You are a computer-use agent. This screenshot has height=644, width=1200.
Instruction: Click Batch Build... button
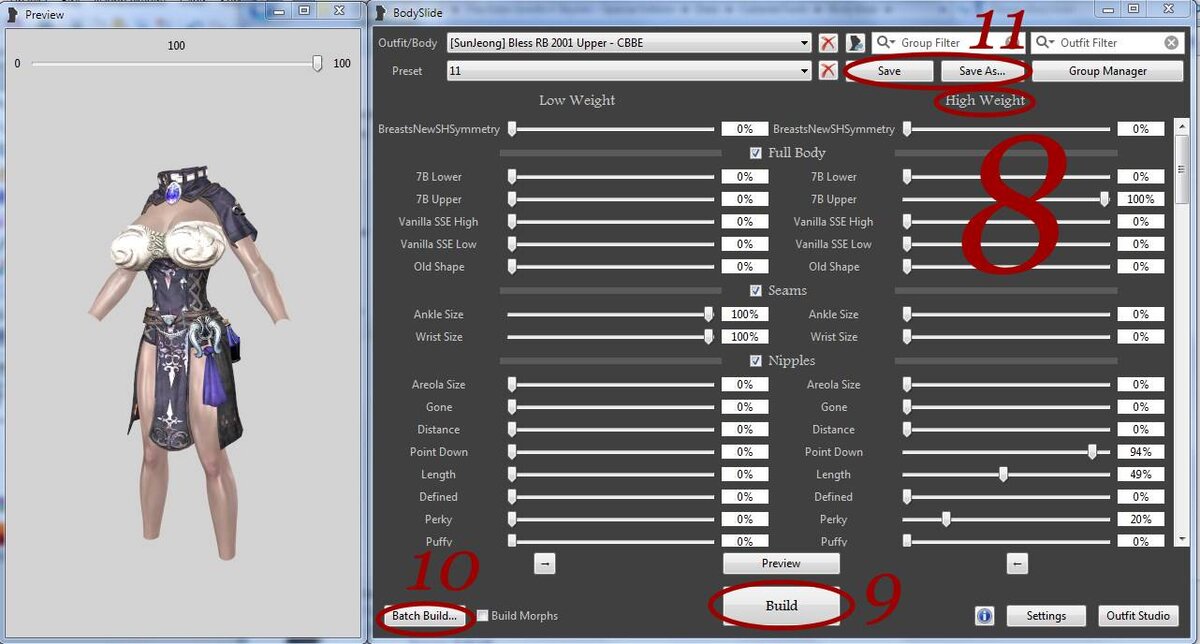(x=424, y=616)
